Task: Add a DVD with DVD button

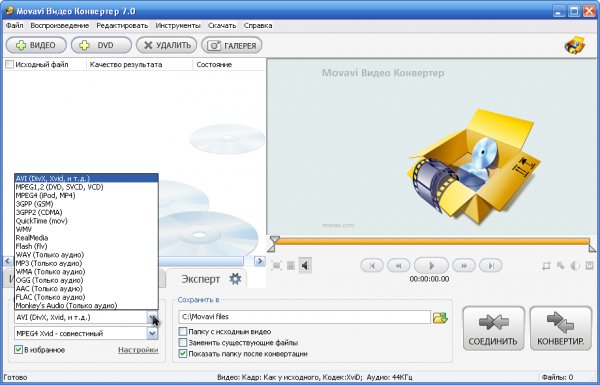Action: pyautogui.click(x=101, y=45)
